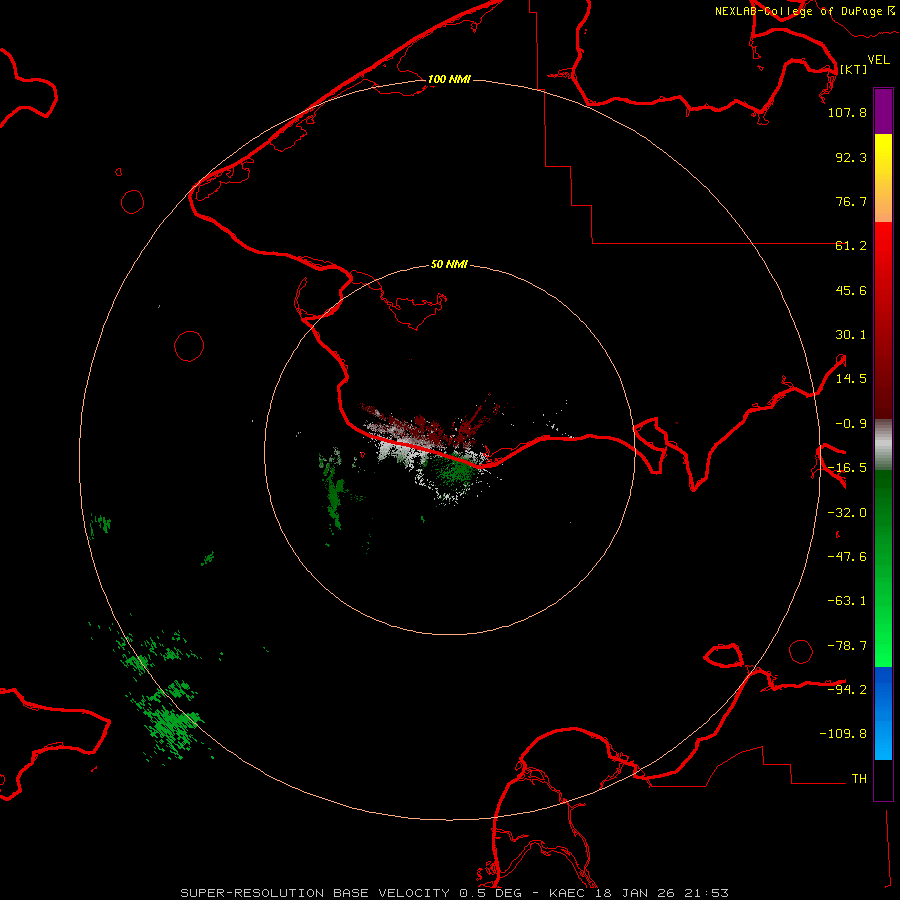Click the -16.5 legend value

pos(847,468)
